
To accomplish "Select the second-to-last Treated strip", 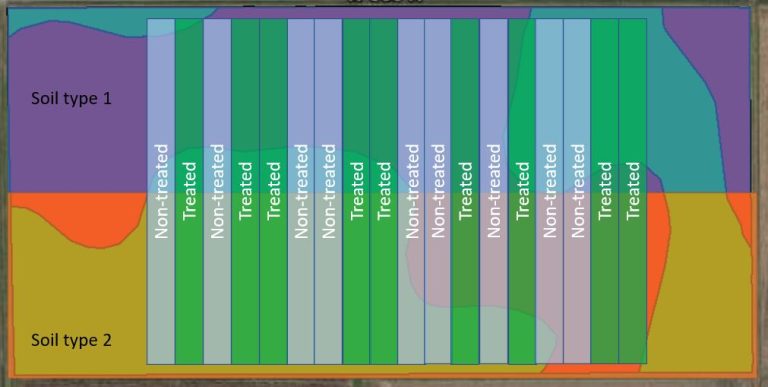I will (x=605, y=192).
